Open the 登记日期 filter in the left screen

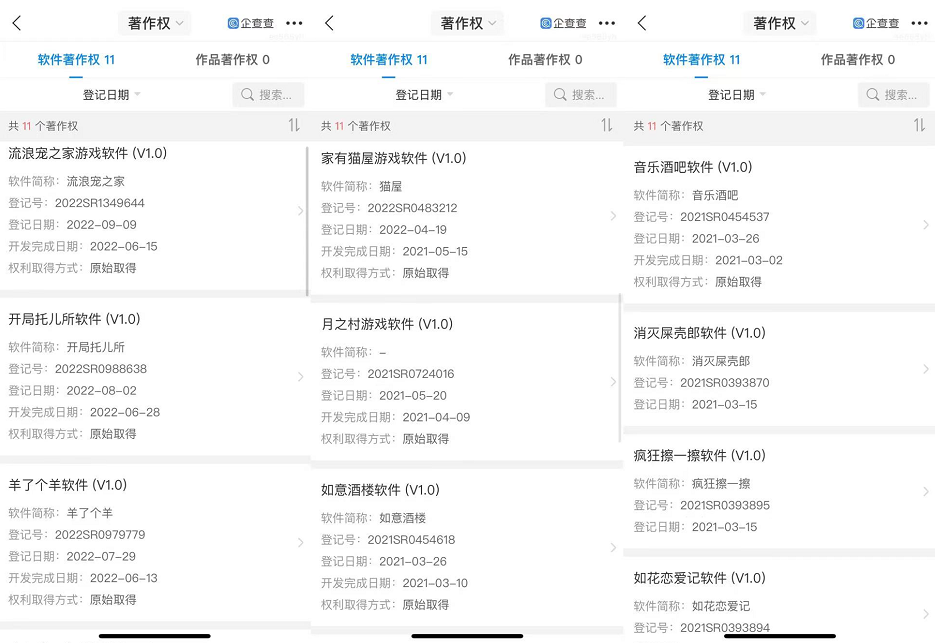tap(112, 95)
